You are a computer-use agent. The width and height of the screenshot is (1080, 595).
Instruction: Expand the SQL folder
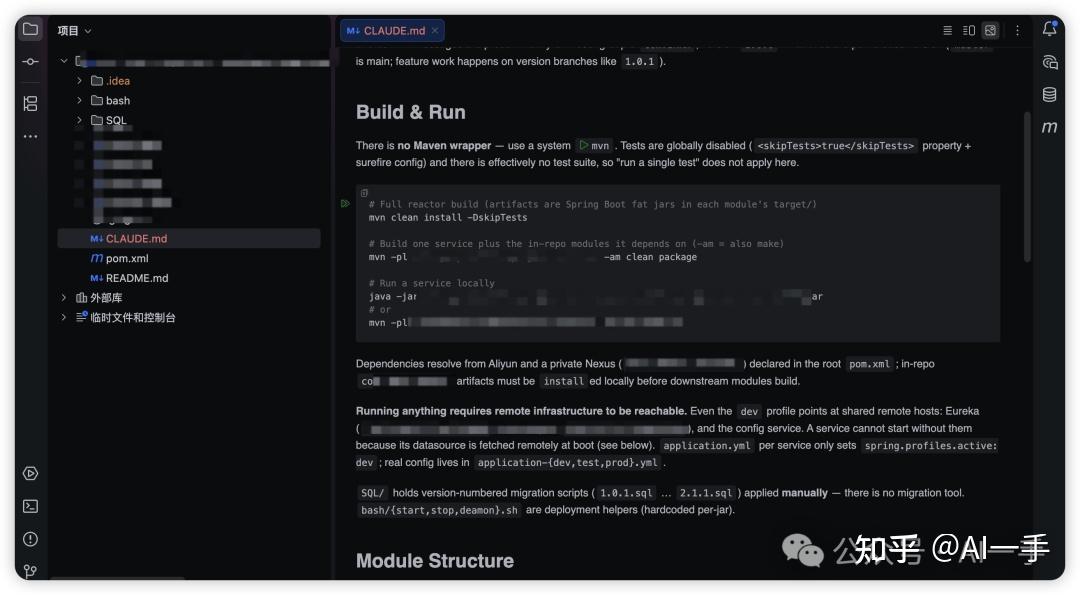[x=79, y=120]
